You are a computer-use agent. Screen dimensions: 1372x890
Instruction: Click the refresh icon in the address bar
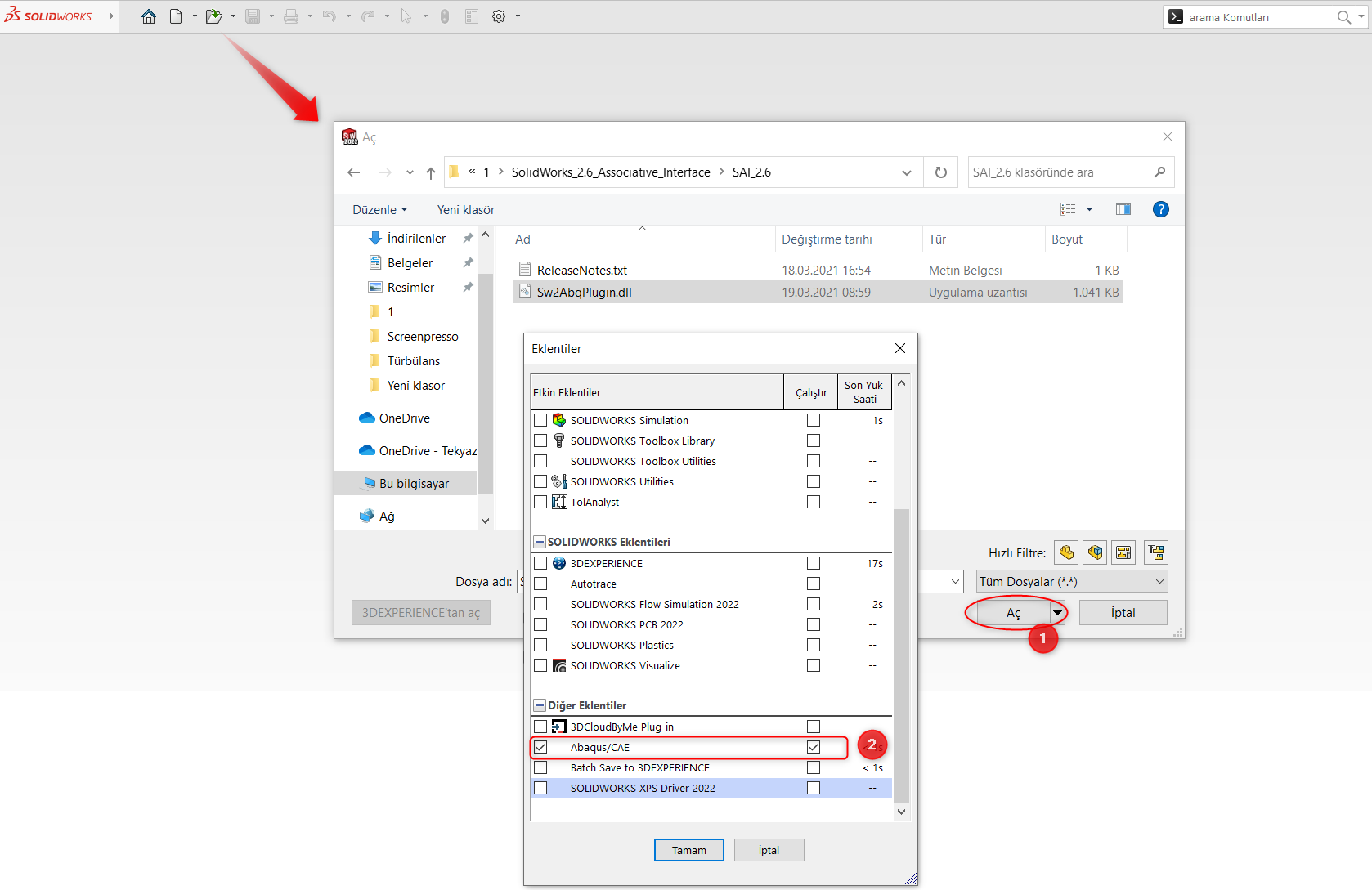coord(940,172)
